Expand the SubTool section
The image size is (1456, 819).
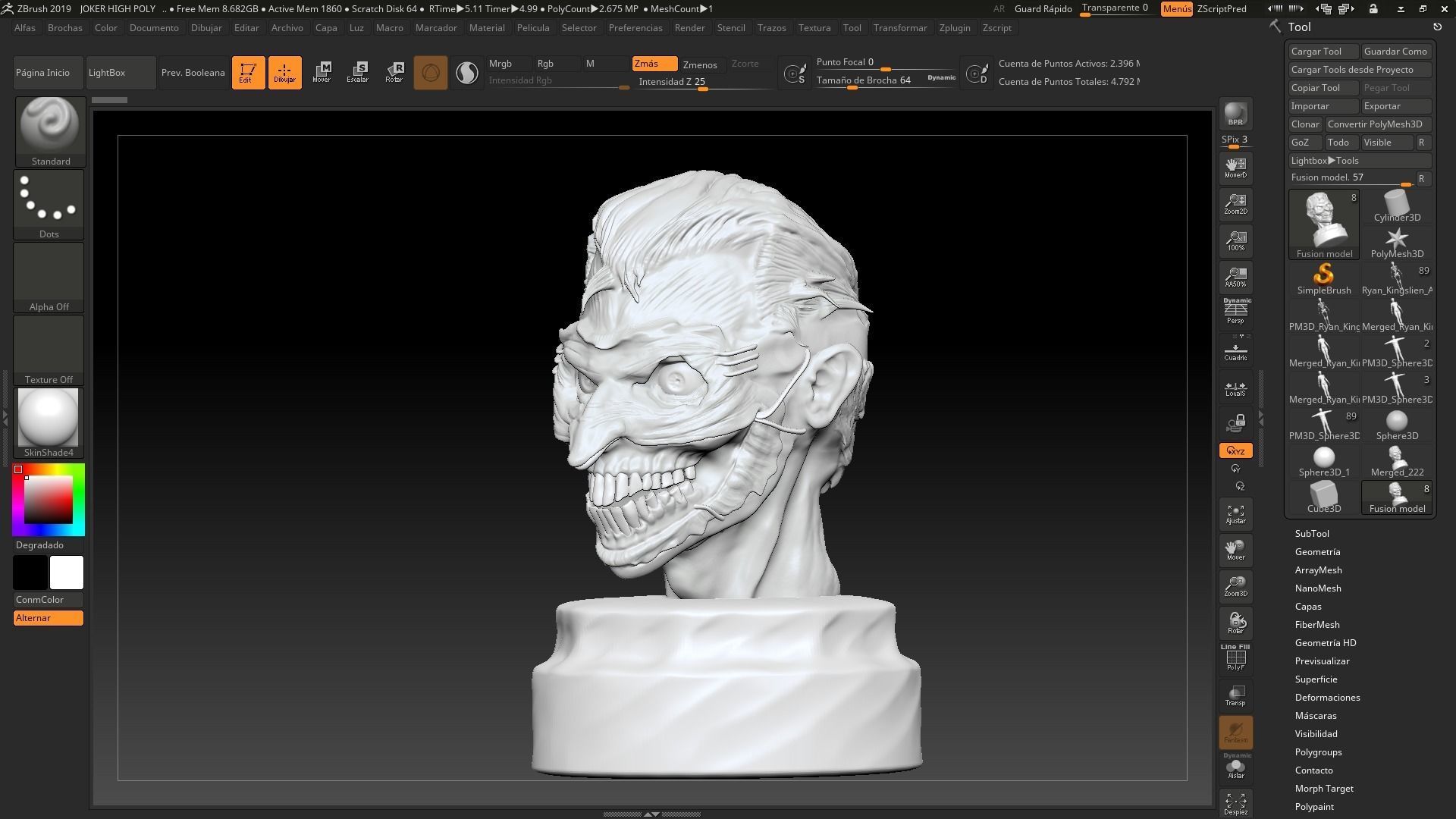tap(1312, 534)
